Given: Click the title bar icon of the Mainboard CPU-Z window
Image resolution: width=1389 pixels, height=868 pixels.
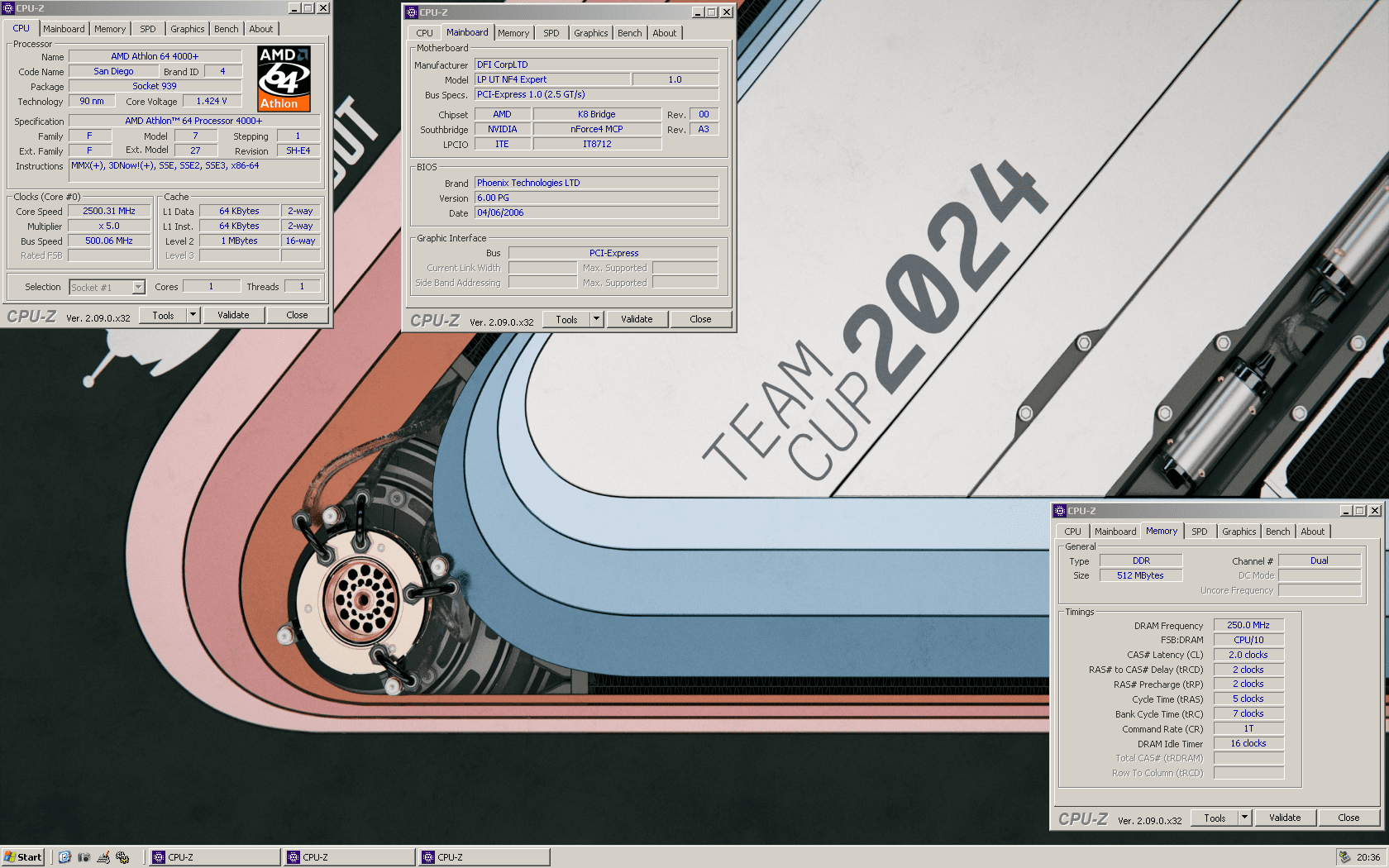Looking at the screenshot, I should [412, 12].
